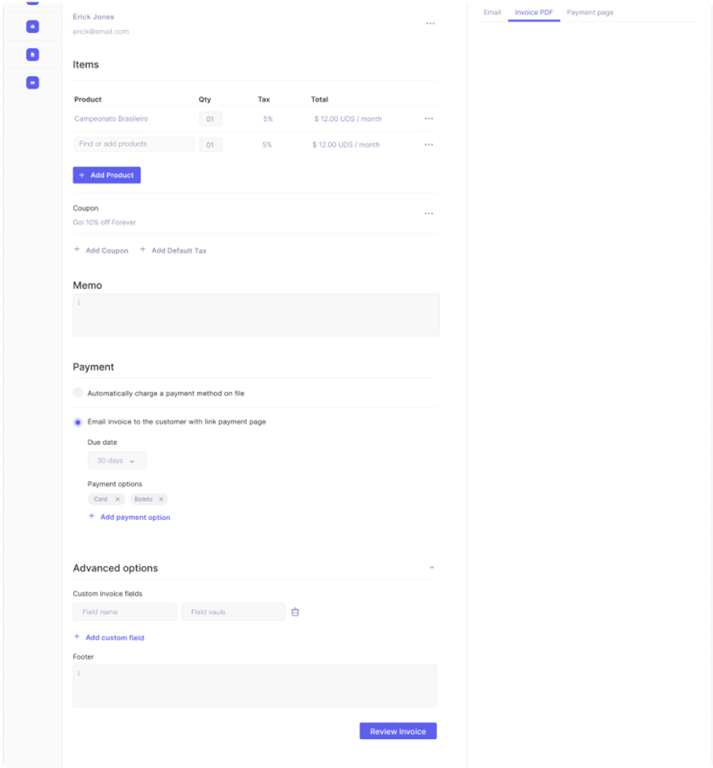Switch to the Payment page tab
The height and width of the screenshot is (768, 713).
pos(590,12)
